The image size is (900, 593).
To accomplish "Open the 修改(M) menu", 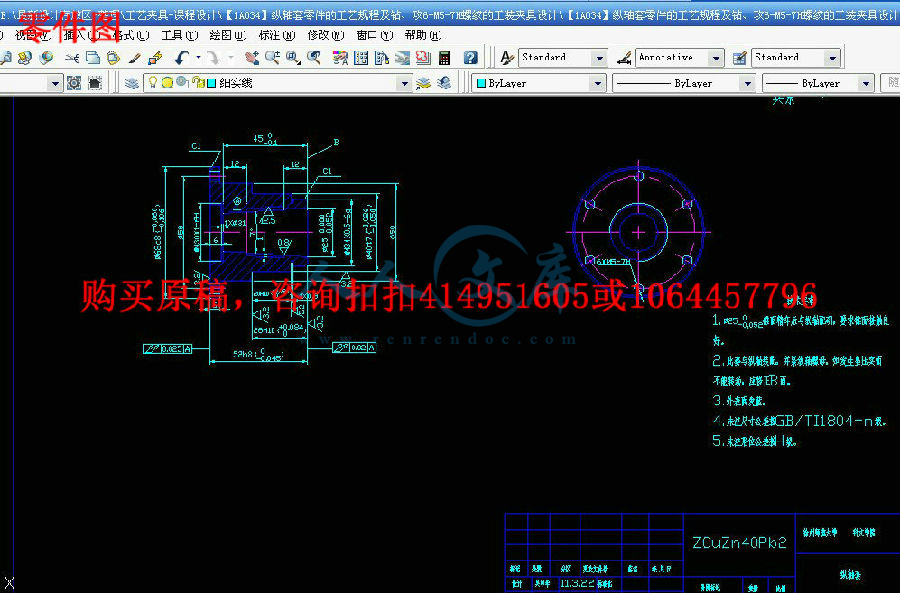I will [325, 36].
